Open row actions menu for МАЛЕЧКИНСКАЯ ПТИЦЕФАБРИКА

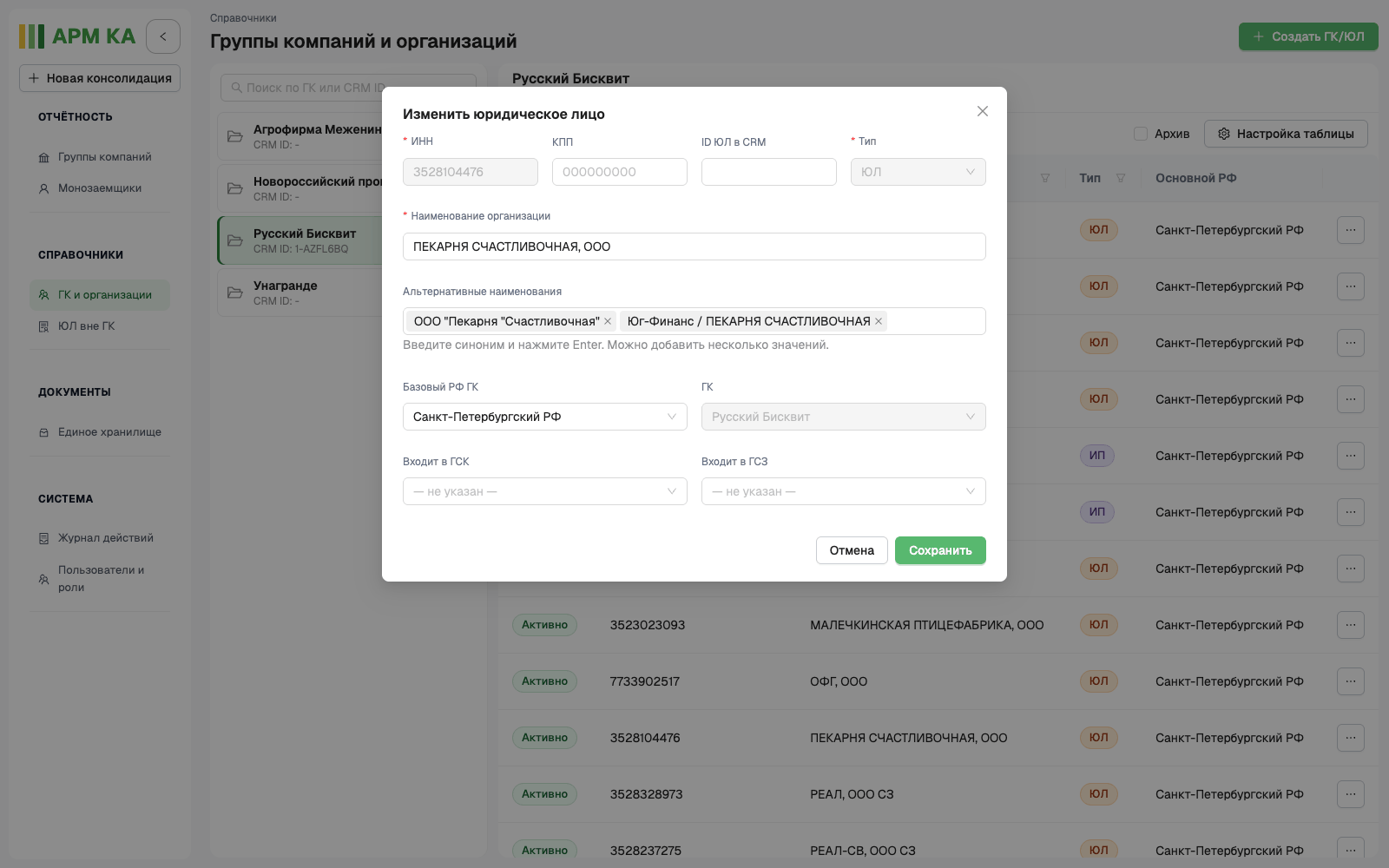point(1351,625)
